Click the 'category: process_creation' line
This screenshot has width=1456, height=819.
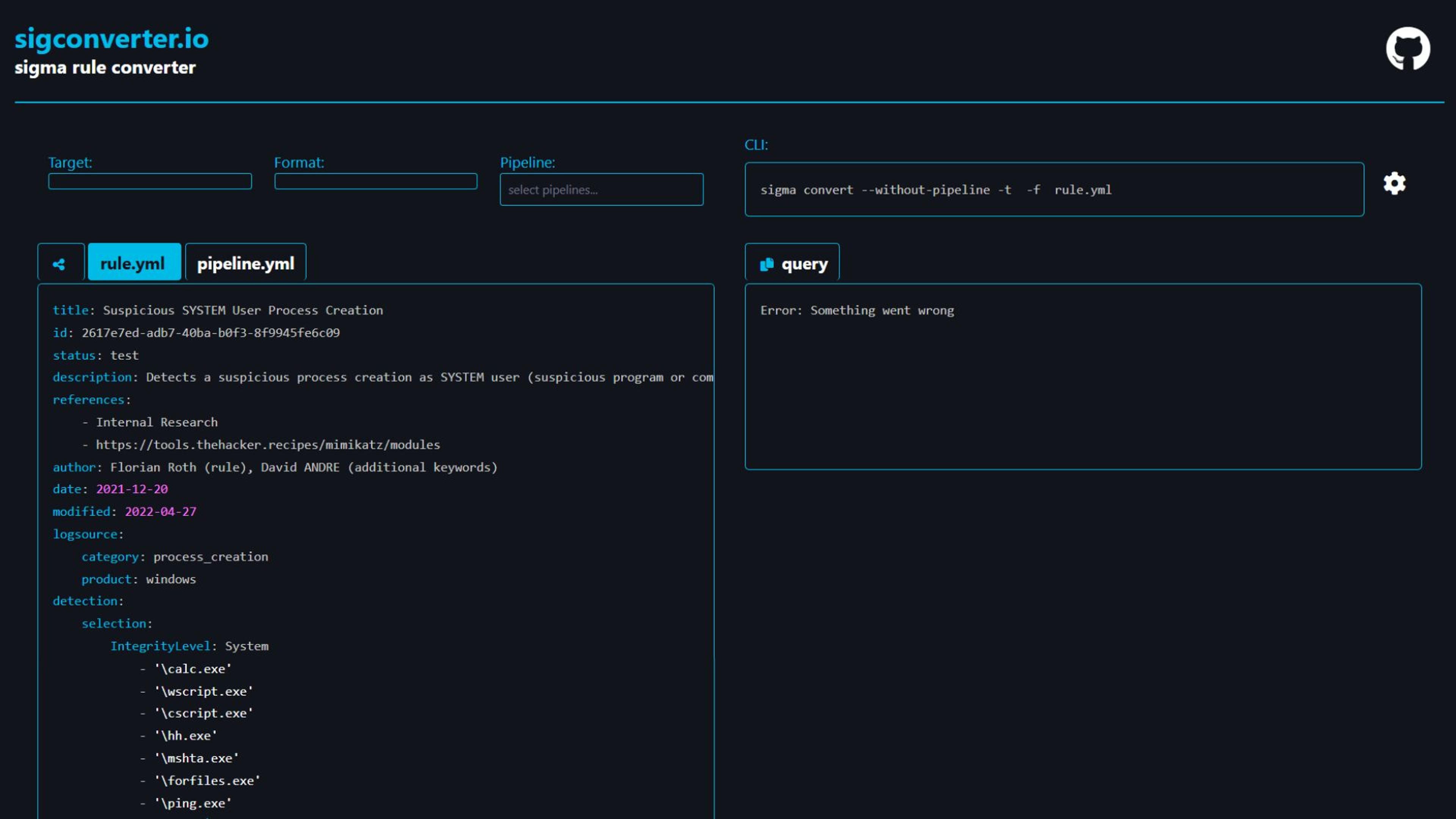[x=175, y=557]
